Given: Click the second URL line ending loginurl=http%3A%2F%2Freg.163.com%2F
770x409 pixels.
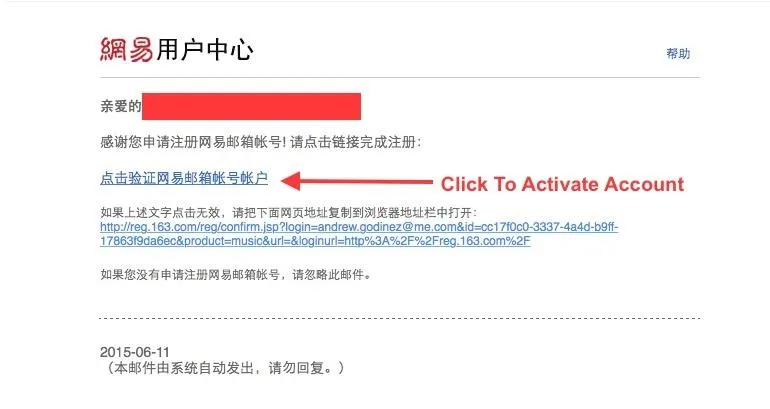Looking at the screenshot, I should (315, 241).
